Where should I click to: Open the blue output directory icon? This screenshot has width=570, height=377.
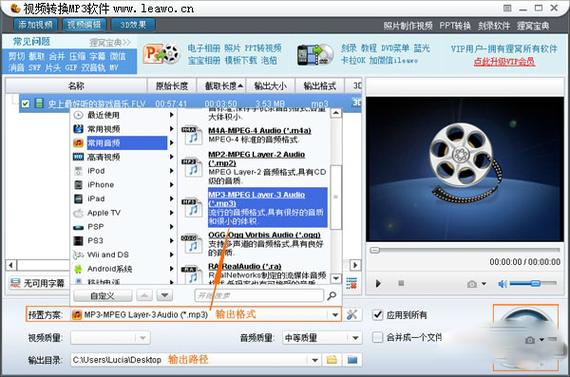pos(352,360)
